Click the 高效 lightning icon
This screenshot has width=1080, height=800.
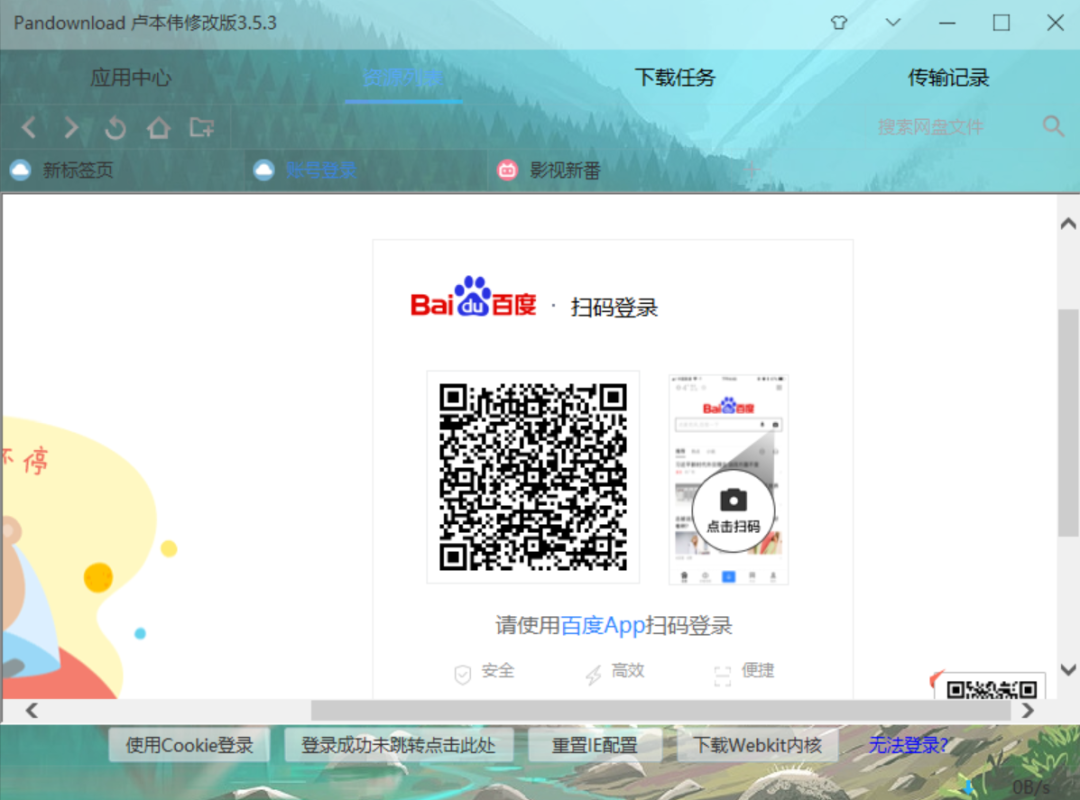(x=593, y=675)
